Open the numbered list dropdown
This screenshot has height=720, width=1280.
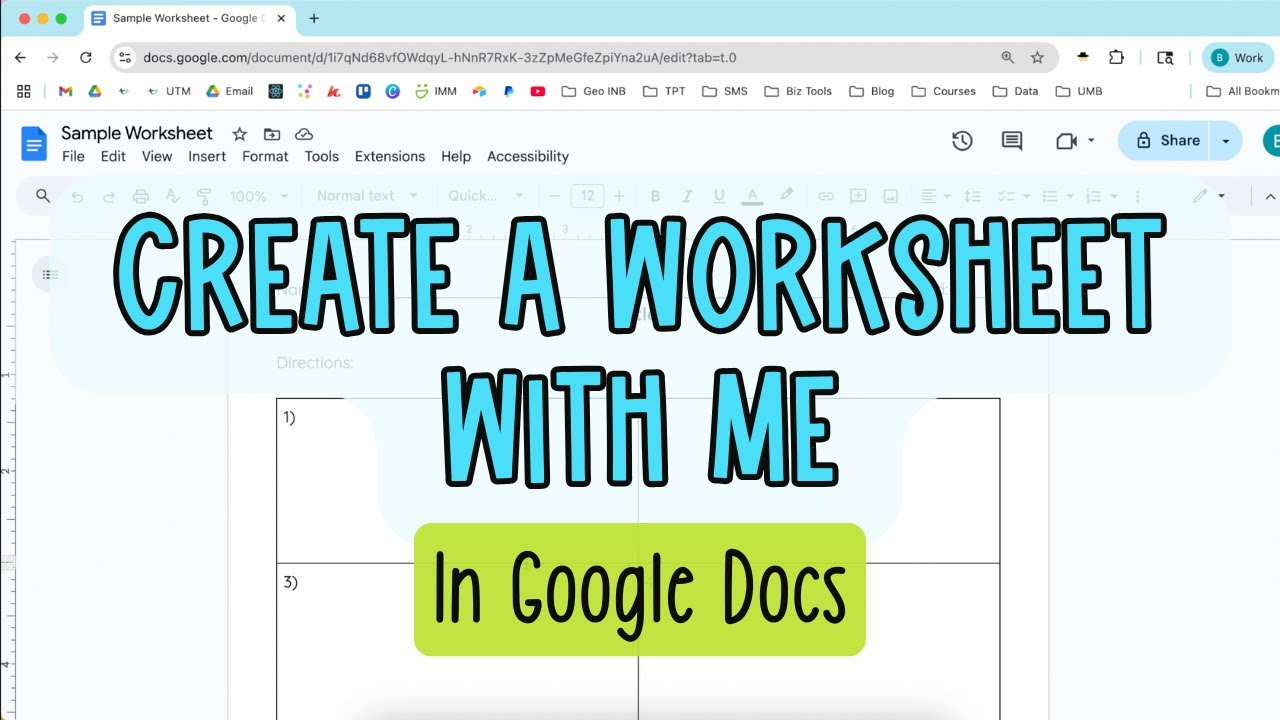pyautogui.click(x=1100, y=196)
